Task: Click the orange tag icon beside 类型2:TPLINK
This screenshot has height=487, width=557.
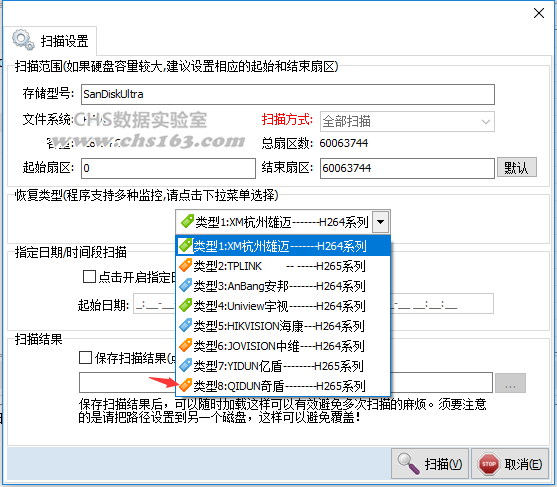Action: coord(185,265)
